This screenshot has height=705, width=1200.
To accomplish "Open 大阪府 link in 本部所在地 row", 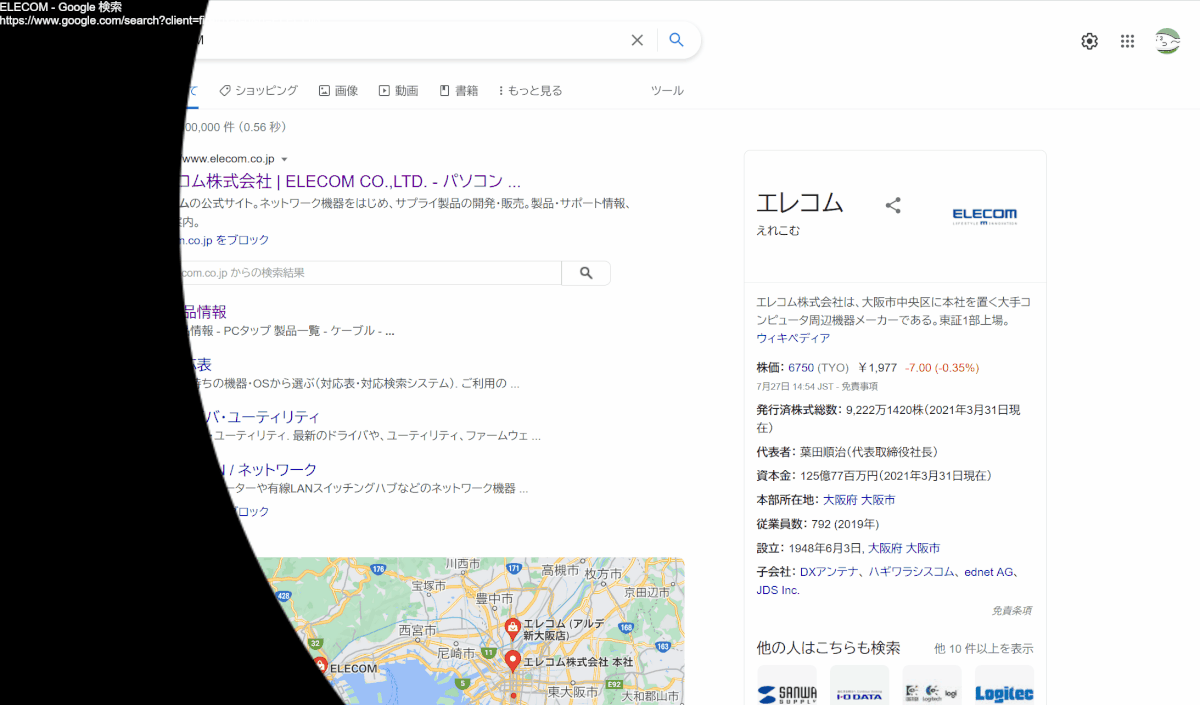I will [839, 499].
